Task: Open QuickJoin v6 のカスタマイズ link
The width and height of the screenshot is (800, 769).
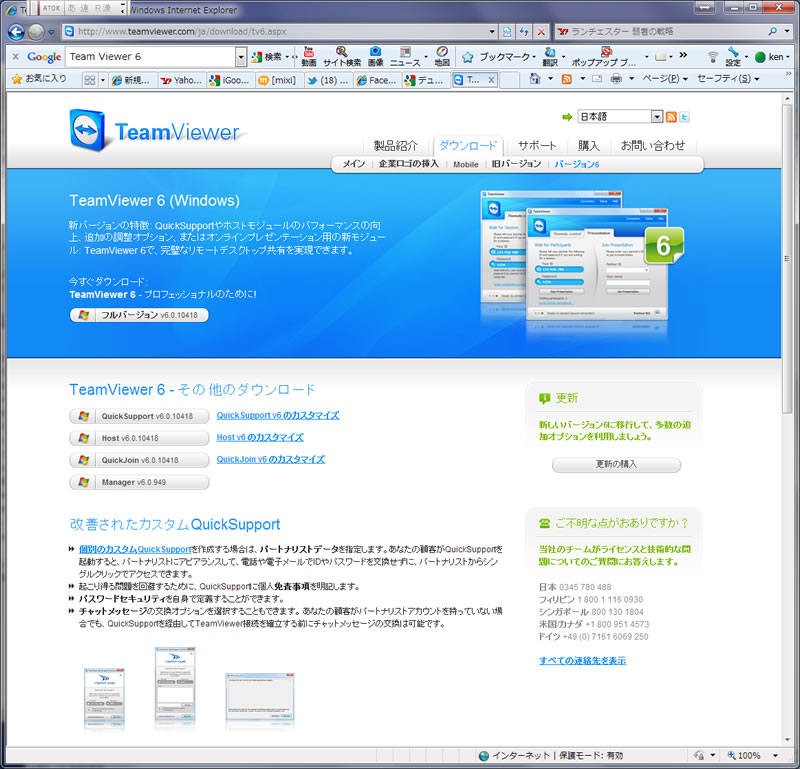Action: point(270,459)
